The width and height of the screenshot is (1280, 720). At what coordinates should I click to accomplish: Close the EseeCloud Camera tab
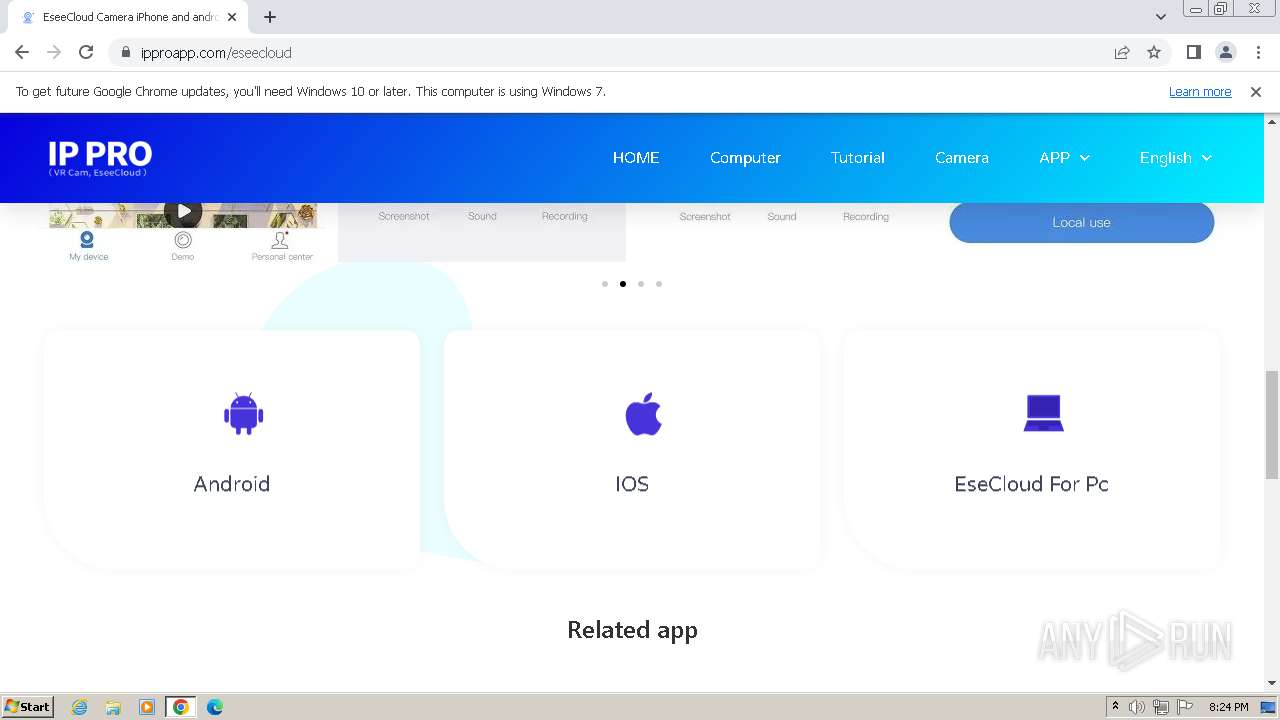(x=232, y=17)
